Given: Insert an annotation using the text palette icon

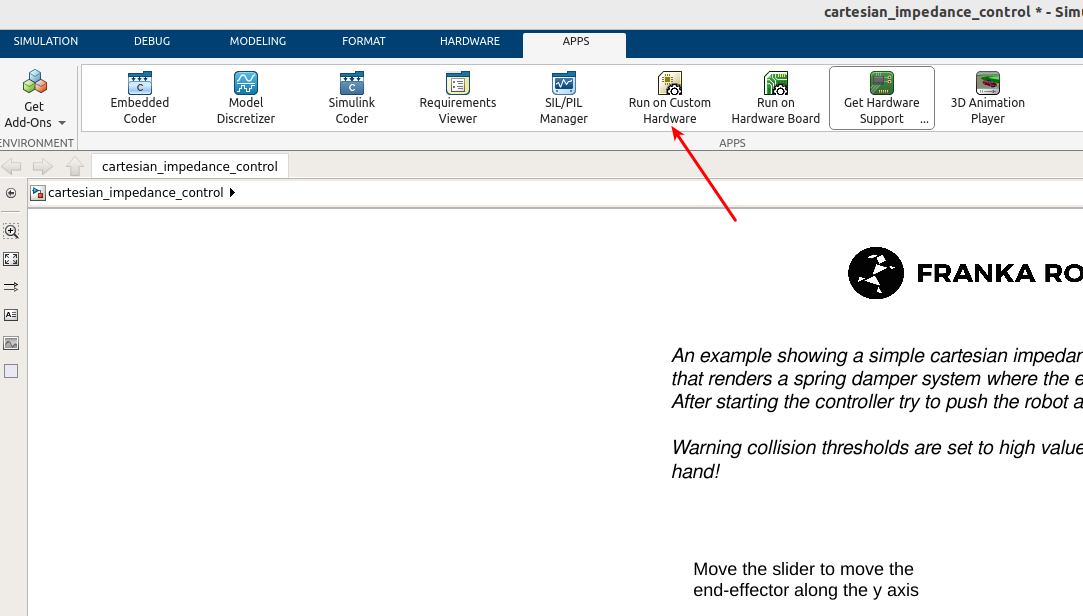Looking at the screenshot, I should (11, 315).
